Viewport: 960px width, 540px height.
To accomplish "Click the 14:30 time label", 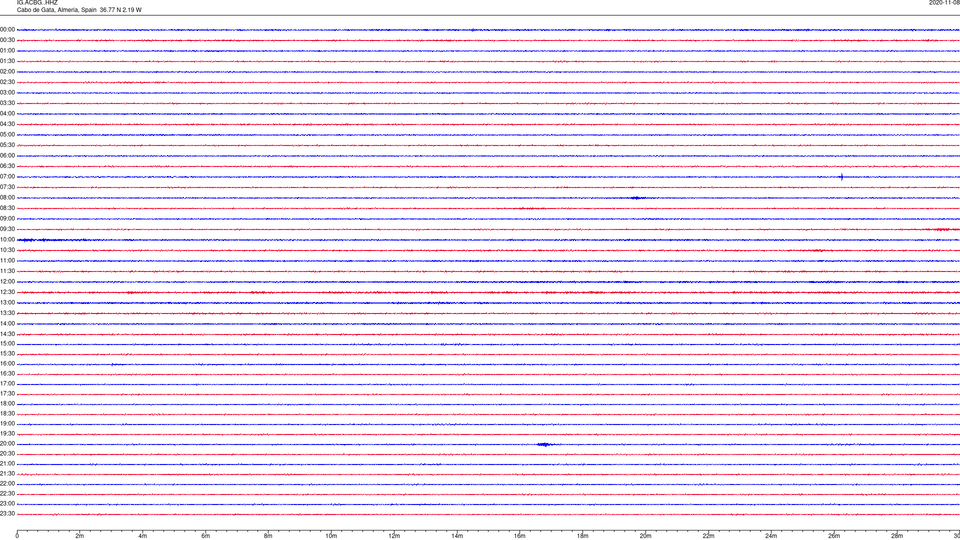I will coord(7,334).
